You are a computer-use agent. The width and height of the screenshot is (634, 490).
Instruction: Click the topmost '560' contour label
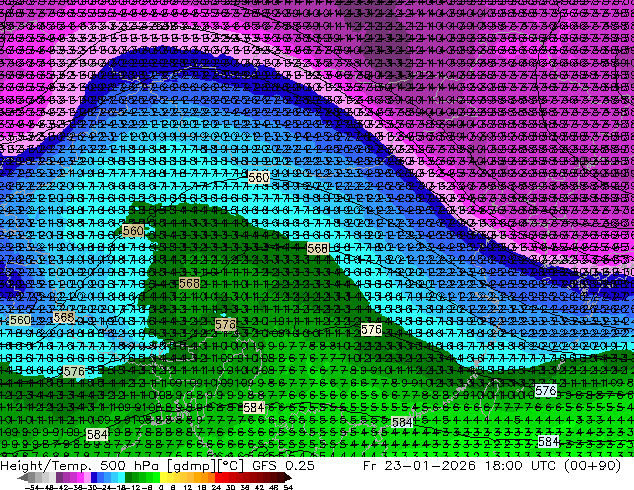(259, 177)
